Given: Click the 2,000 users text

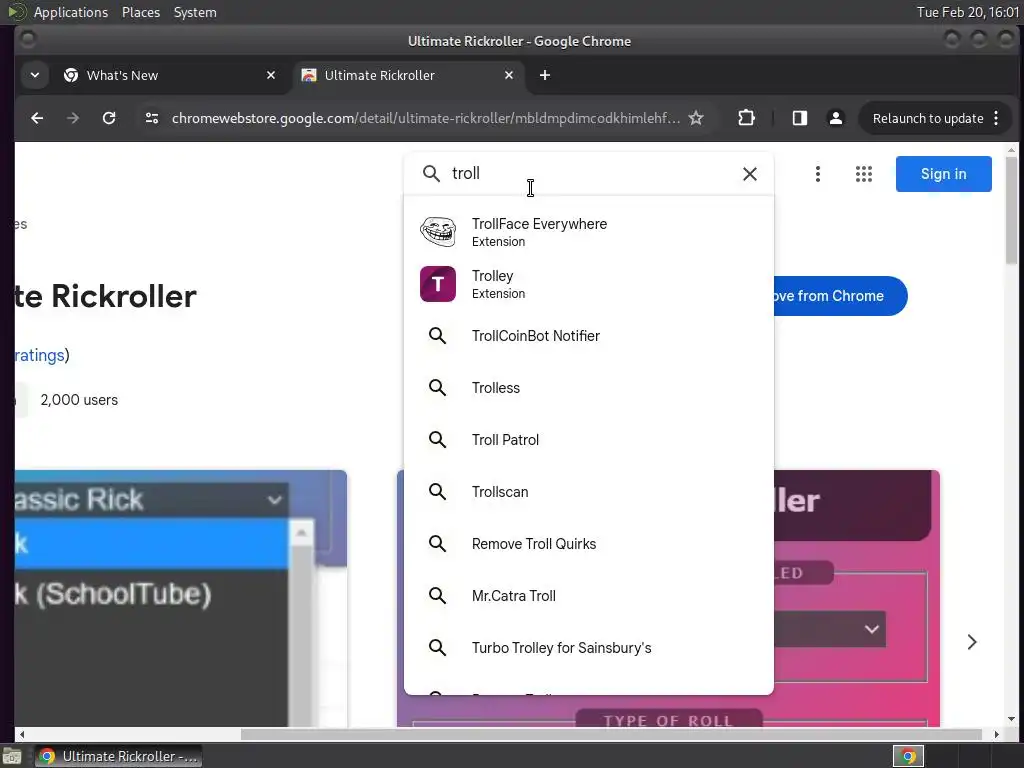Looking at the screenshot, I should (79, 400).
